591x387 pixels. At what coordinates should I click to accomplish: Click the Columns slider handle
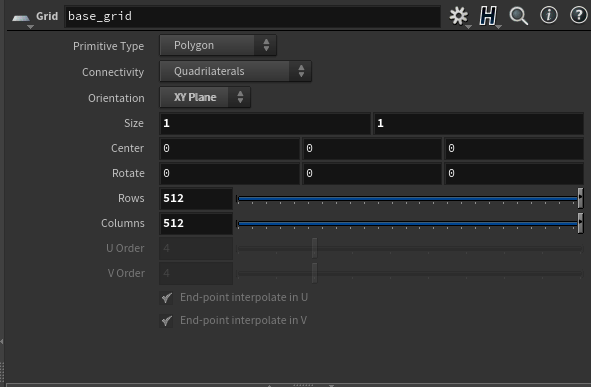[580, 223]
